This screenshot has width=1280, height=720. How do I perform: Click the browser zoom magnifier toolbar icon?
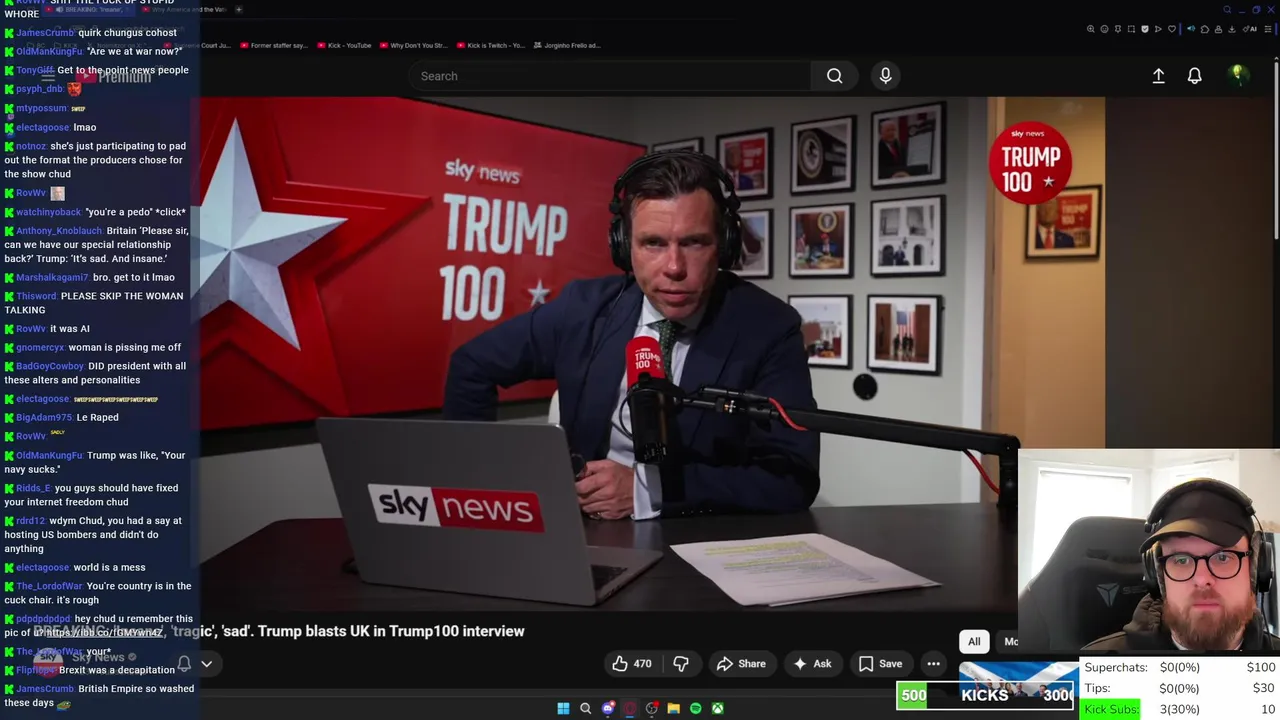pyautogui.click(x=1091, y=29)
